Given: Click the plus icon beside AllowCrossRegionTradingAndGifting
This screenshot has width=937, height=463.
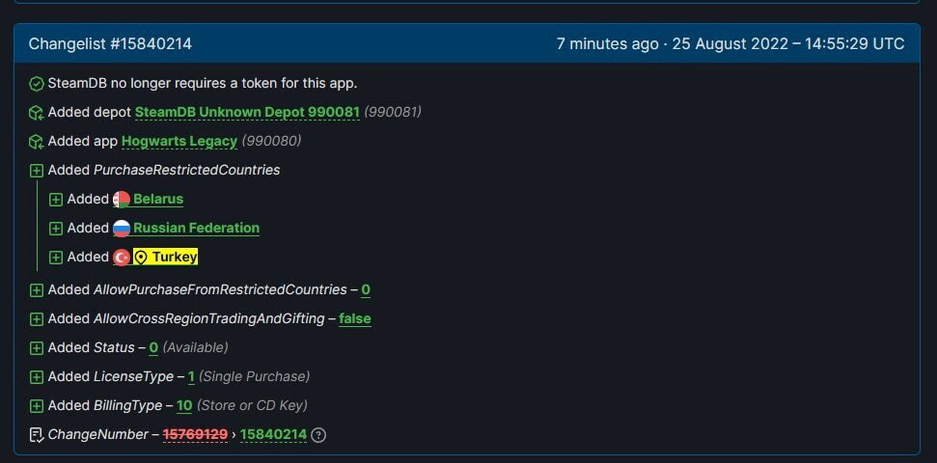Looking at the screenshot, I should coord(36,319).
